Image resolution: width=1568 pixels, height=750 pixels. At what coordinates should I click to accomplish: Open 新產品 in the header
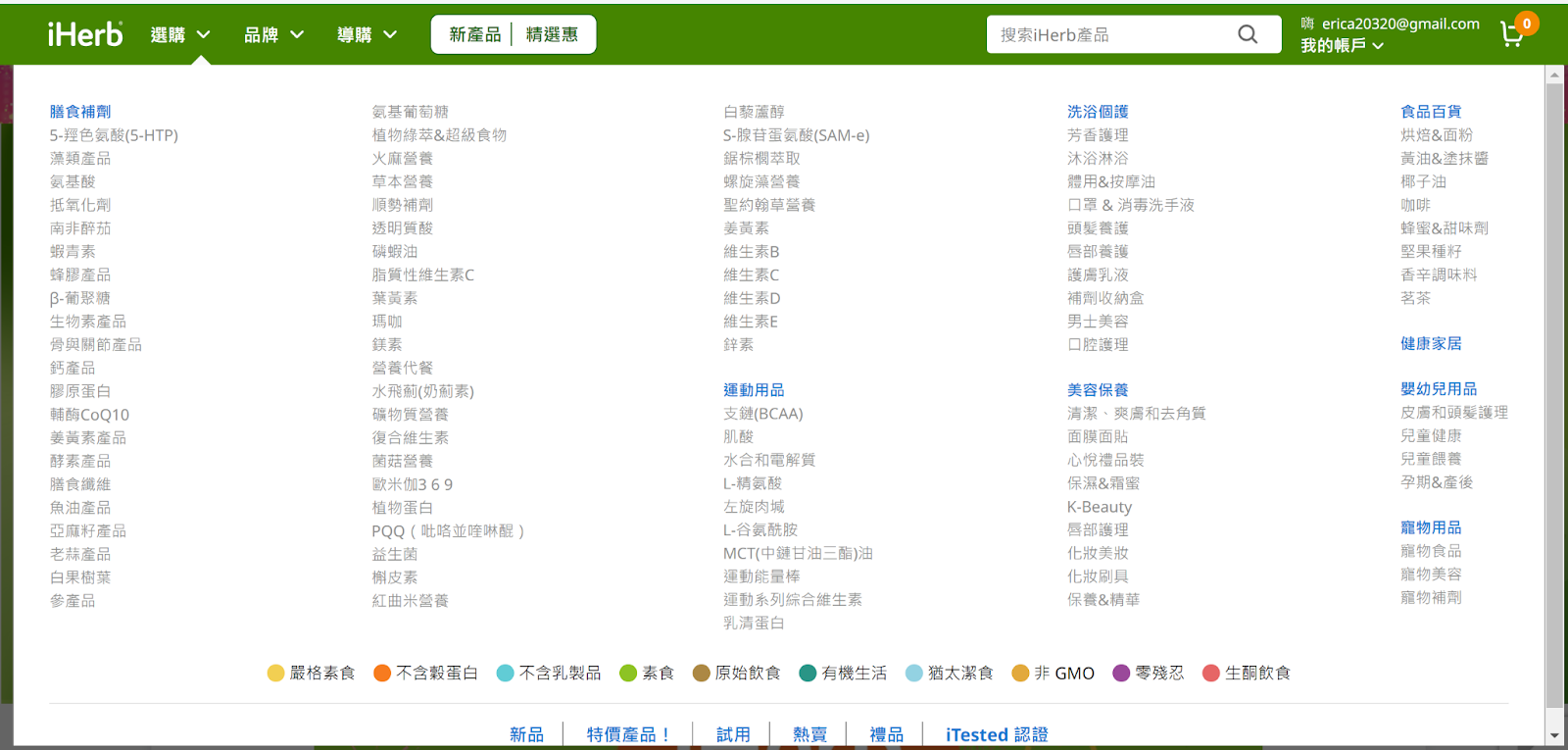(x=474, y=34)
